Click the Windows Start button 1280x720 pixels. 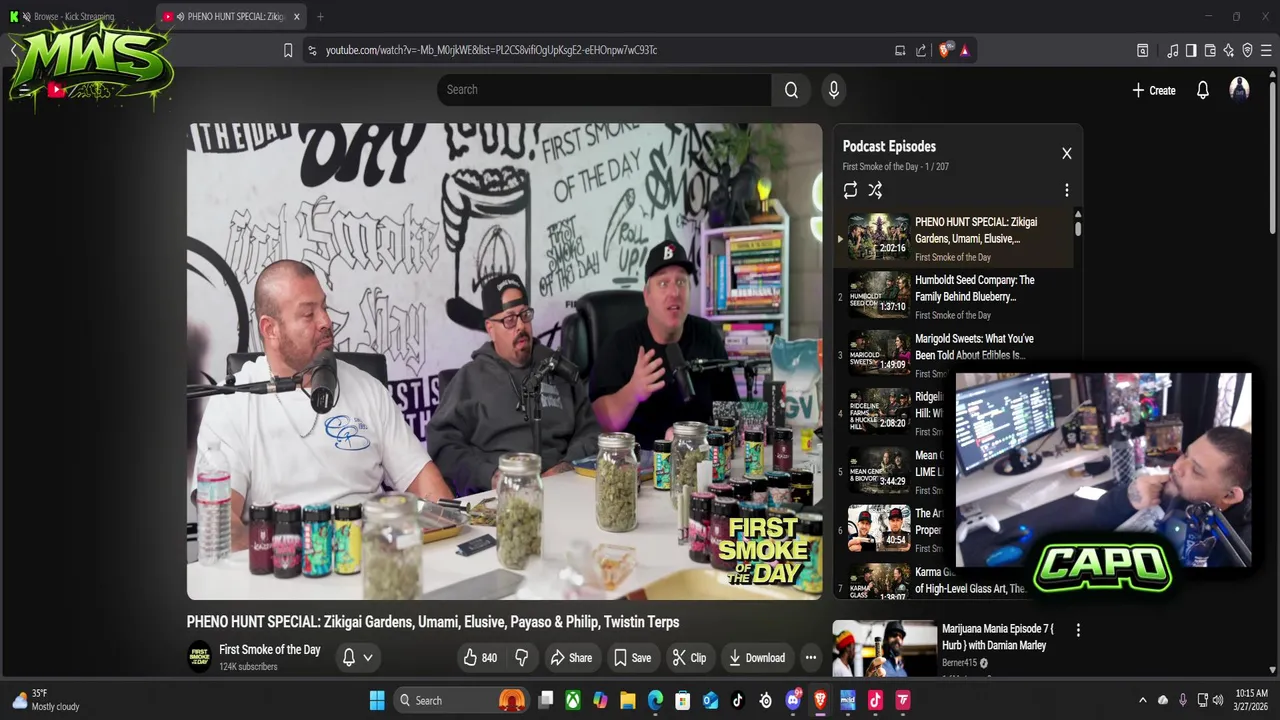[x=377, y=700]
